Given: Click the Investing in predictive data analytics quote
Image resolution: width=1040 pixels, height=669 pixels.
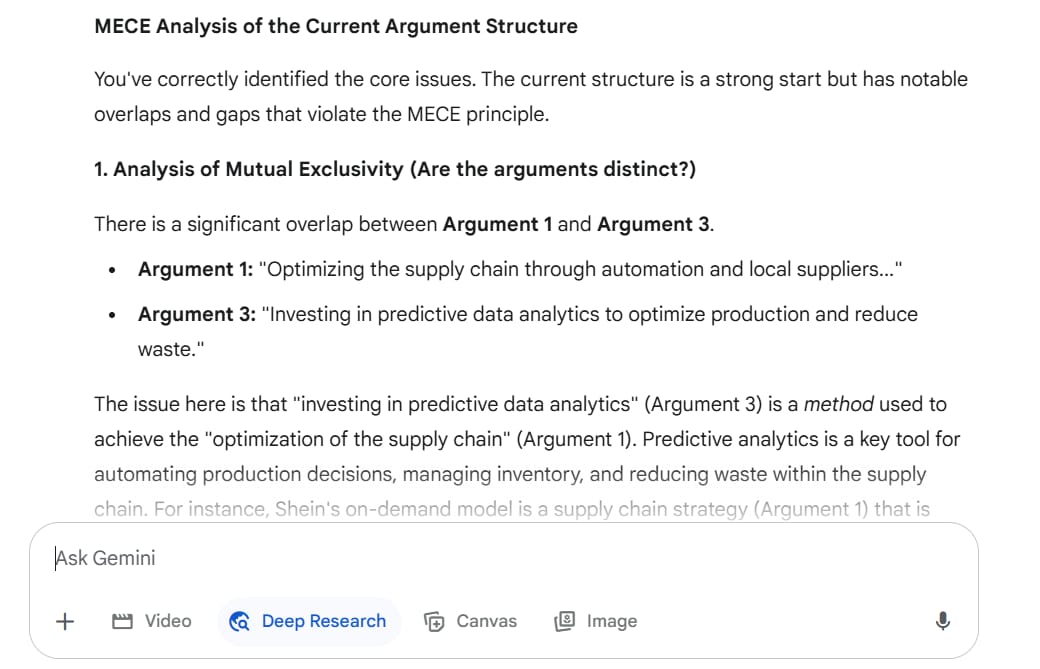Looking at the screenshot, I should 528,332.
